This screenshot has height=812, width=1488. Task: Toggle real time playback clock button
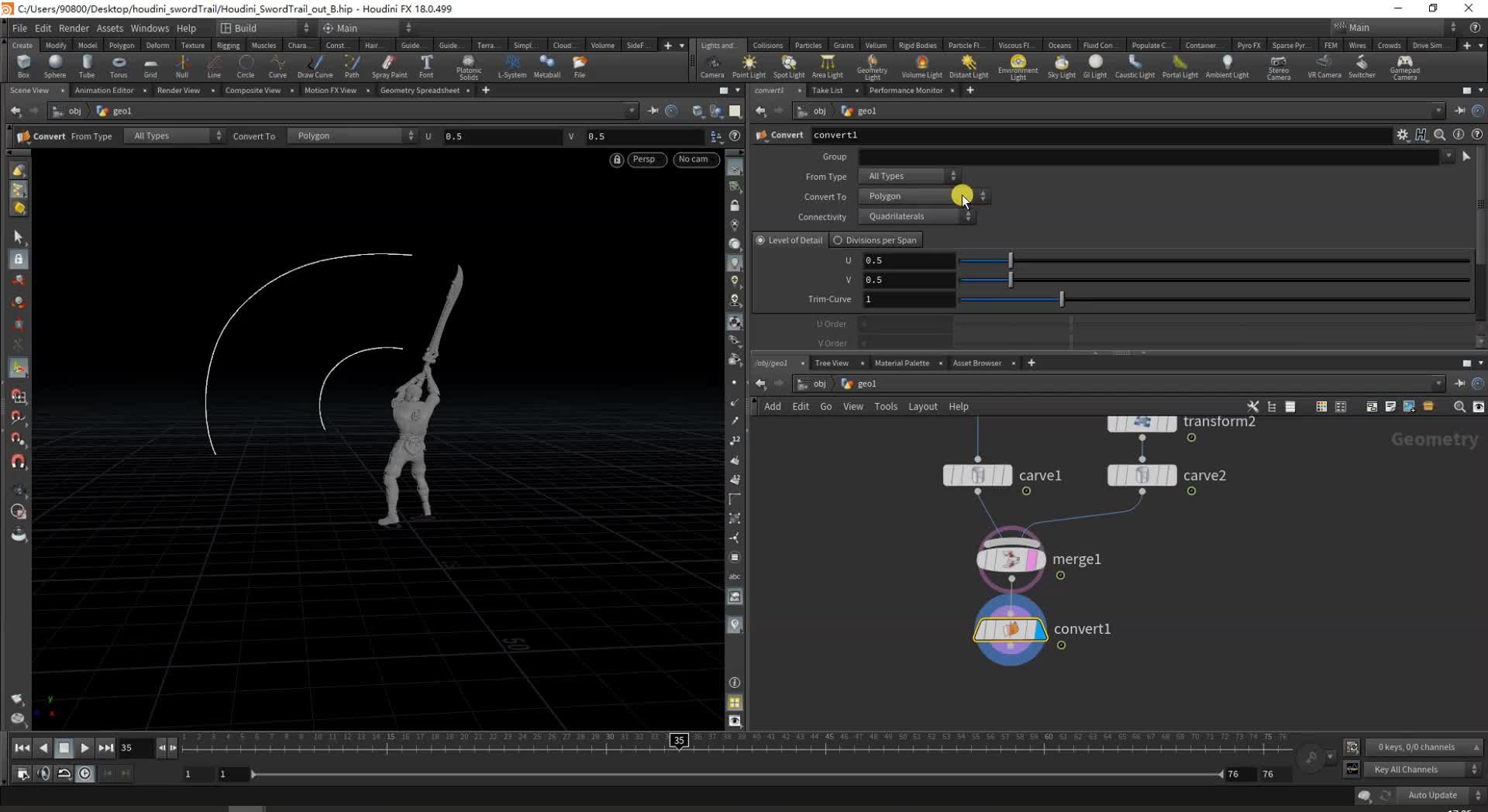(85, 773)
